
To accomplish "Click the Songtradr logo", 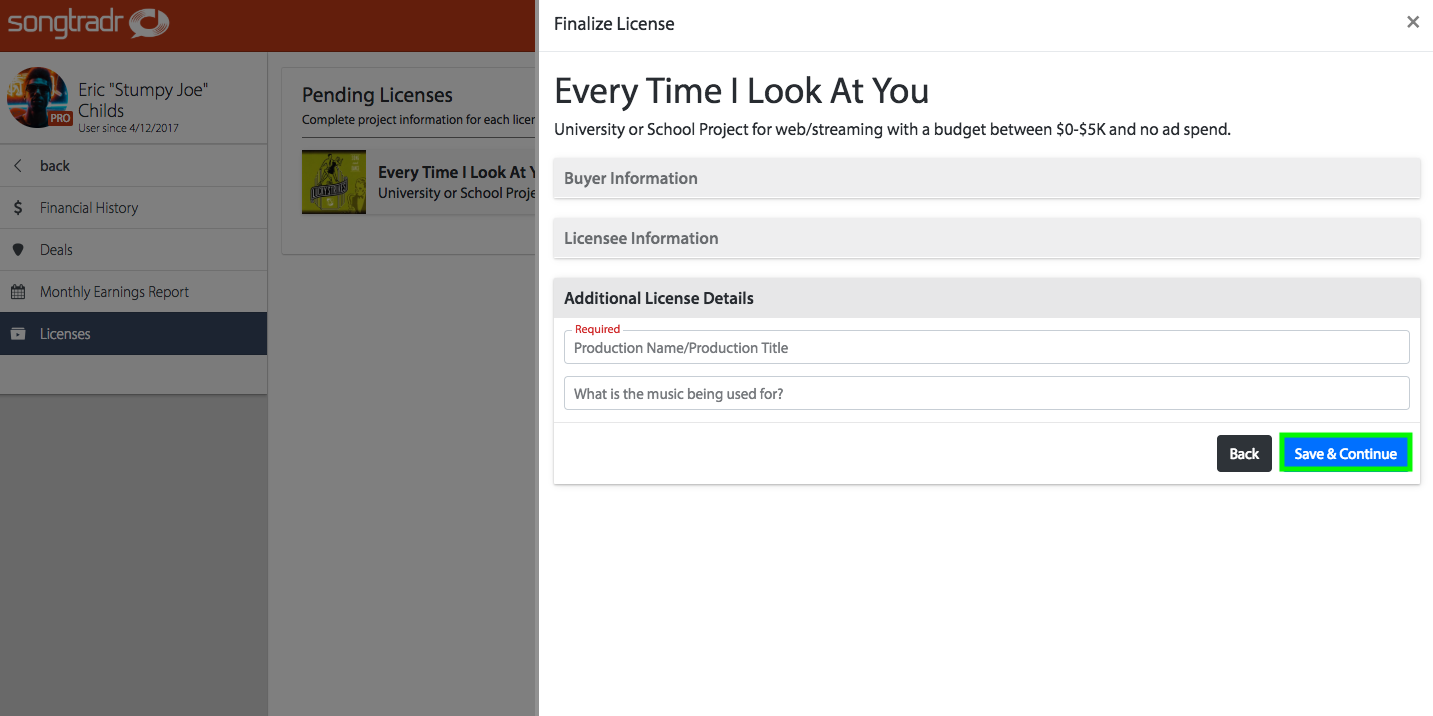I will click(88, 23).
